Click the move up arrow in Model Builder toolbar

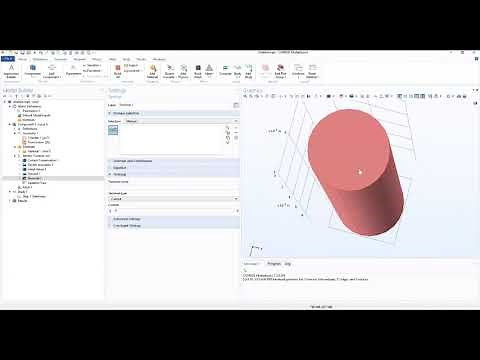click(16, 96)
